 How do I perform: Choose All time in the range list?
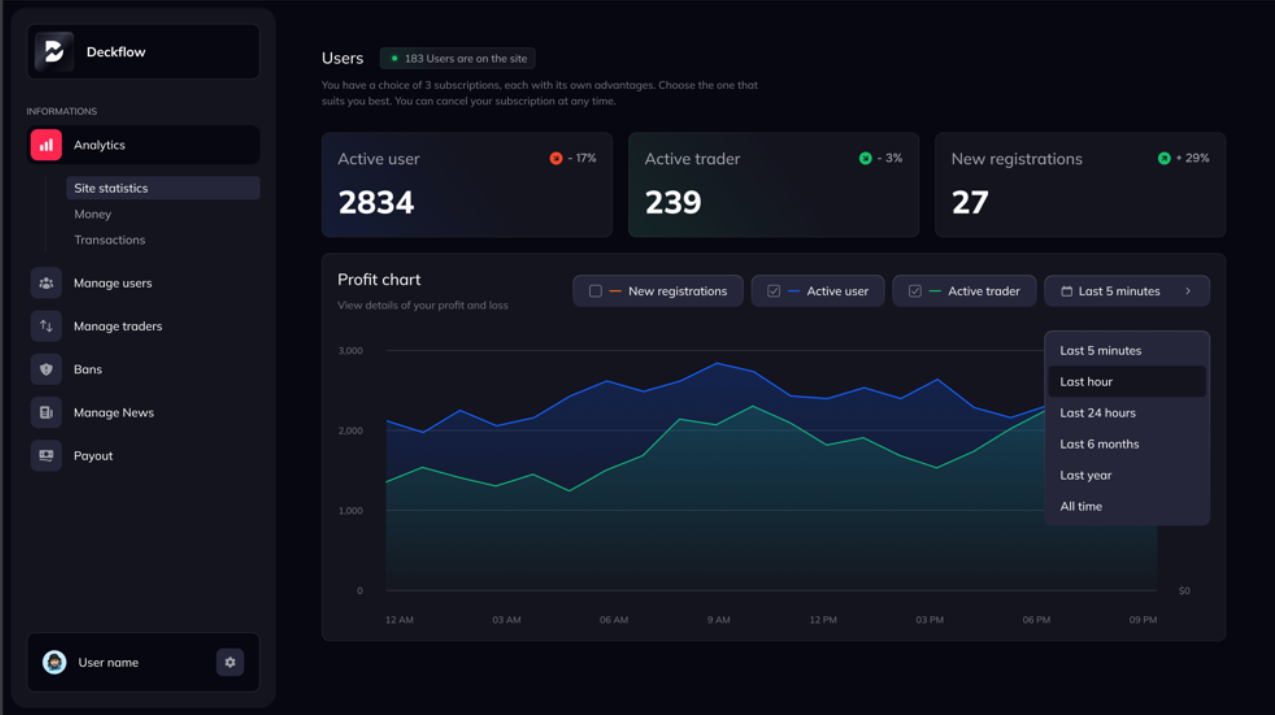(1081, 506)
